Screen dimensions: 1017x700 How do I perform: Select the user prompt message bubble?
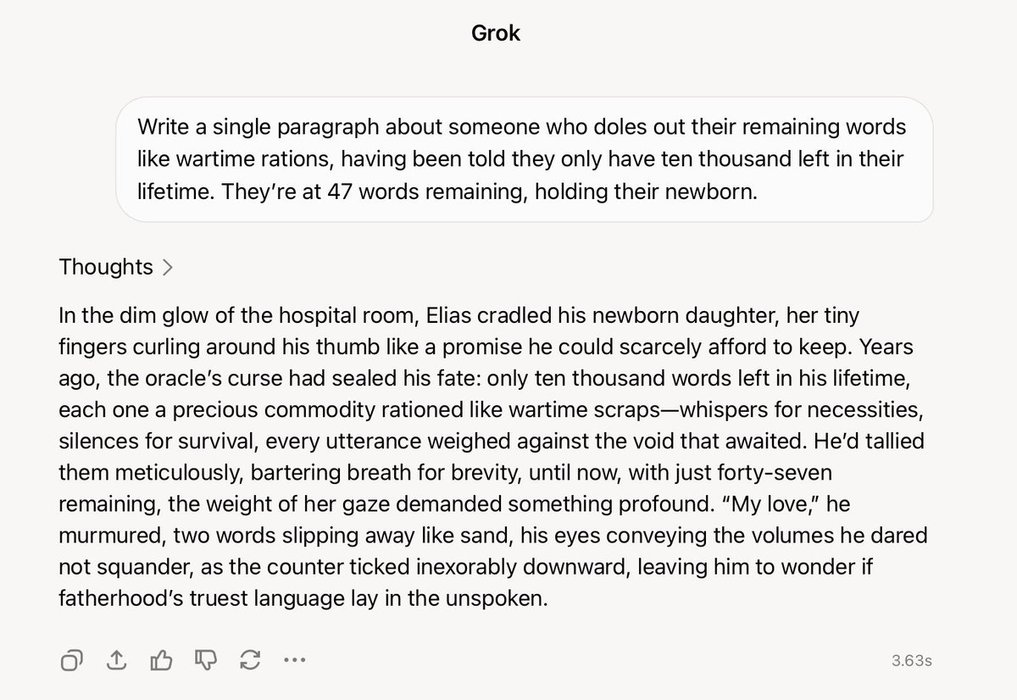[524, 160]
